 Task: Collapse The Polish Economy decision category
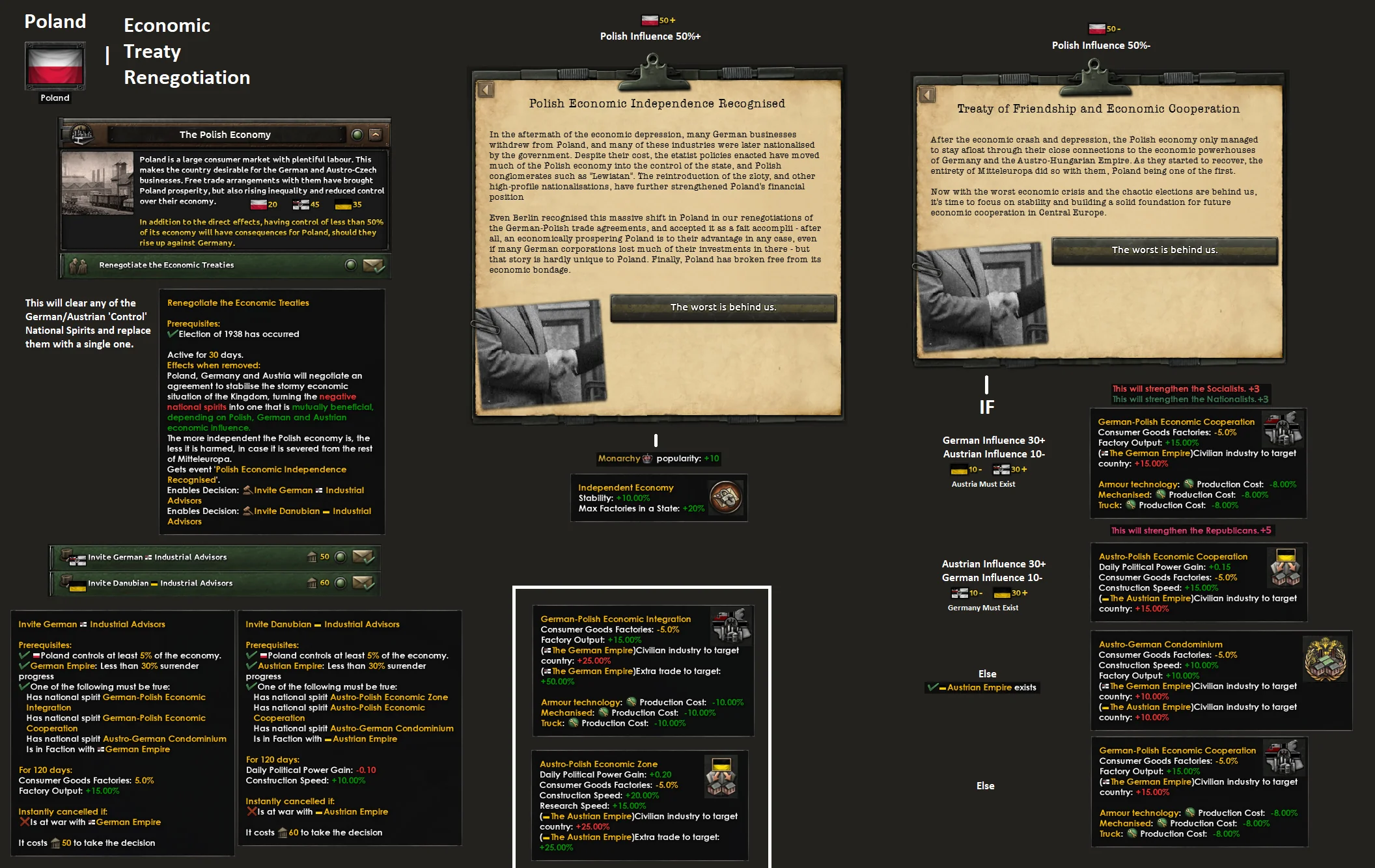376,135
